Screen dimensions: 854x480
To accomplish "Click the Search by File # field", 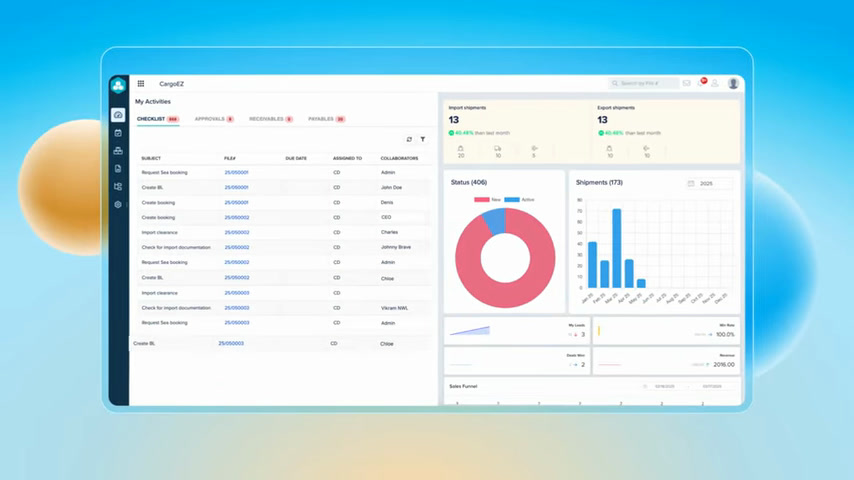I will pyautogui.click(x=643, y=83).
